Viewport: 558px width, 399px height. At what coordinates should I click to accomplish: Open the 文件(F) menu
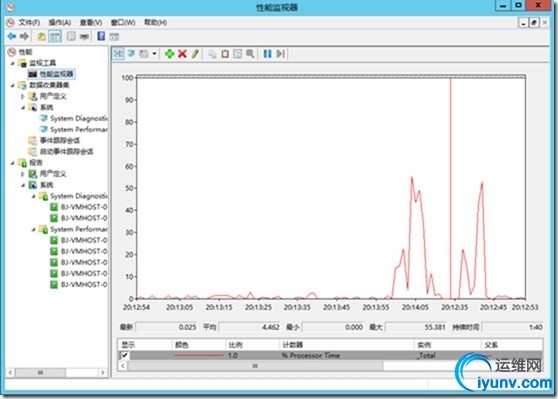[29, 23]
